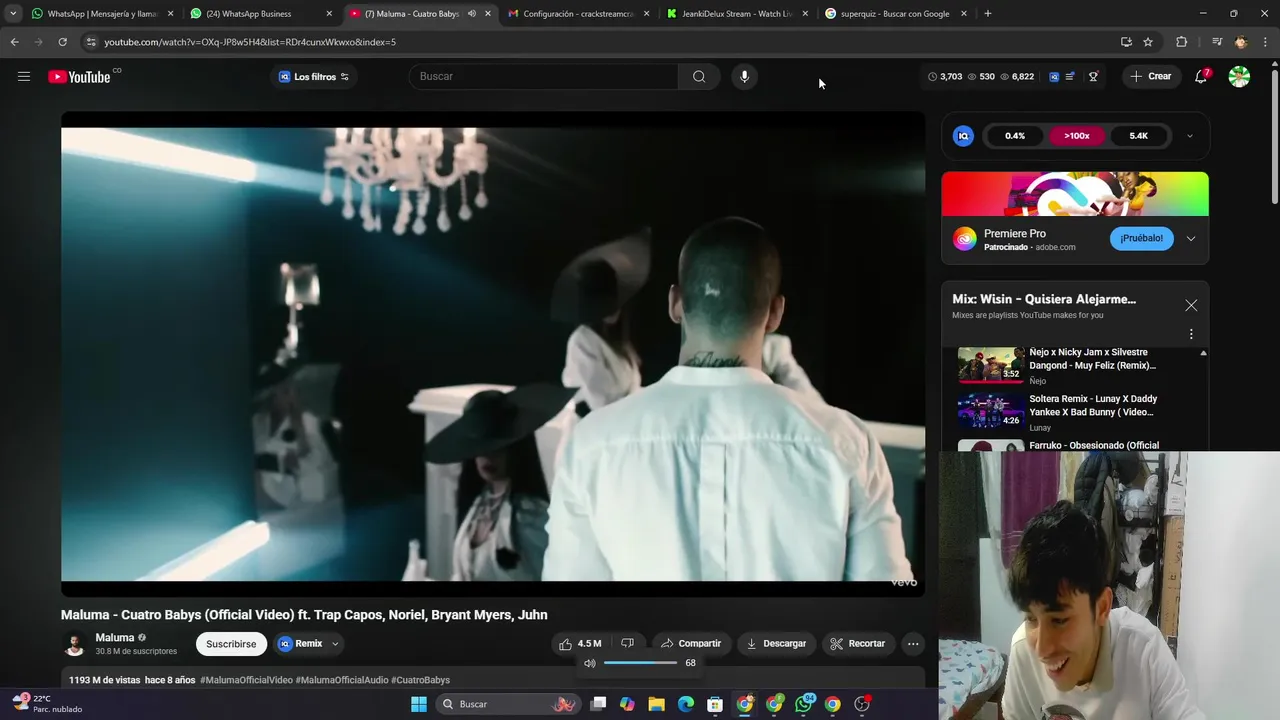Viewport: 1280px width, 720px height.
Task: Click the volume speaker icon in the overlay
Action: tap(590, 663)
